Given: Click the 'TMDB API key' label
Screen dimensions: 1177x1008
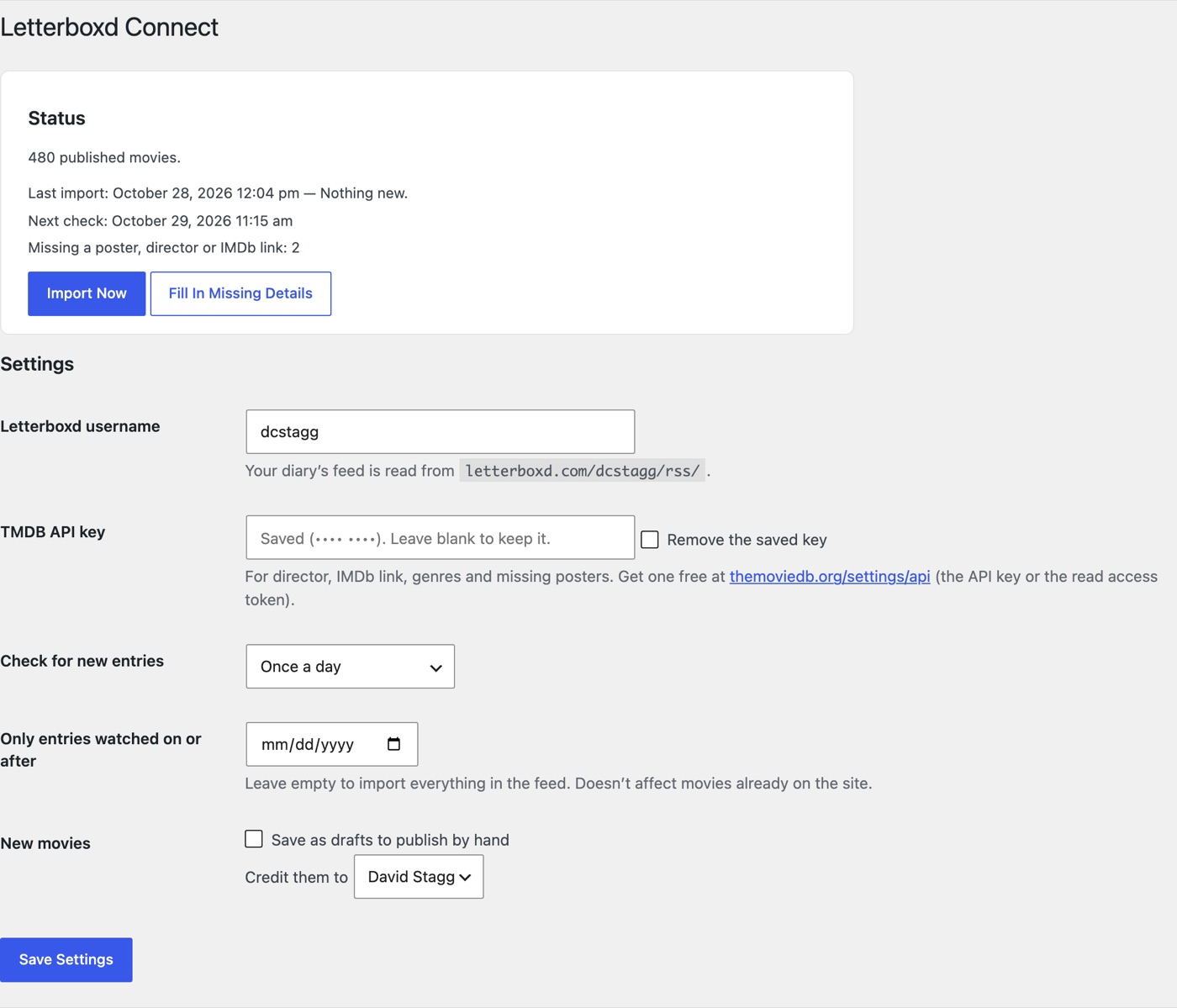Looking at the screenshot, I should pos(53,532).
